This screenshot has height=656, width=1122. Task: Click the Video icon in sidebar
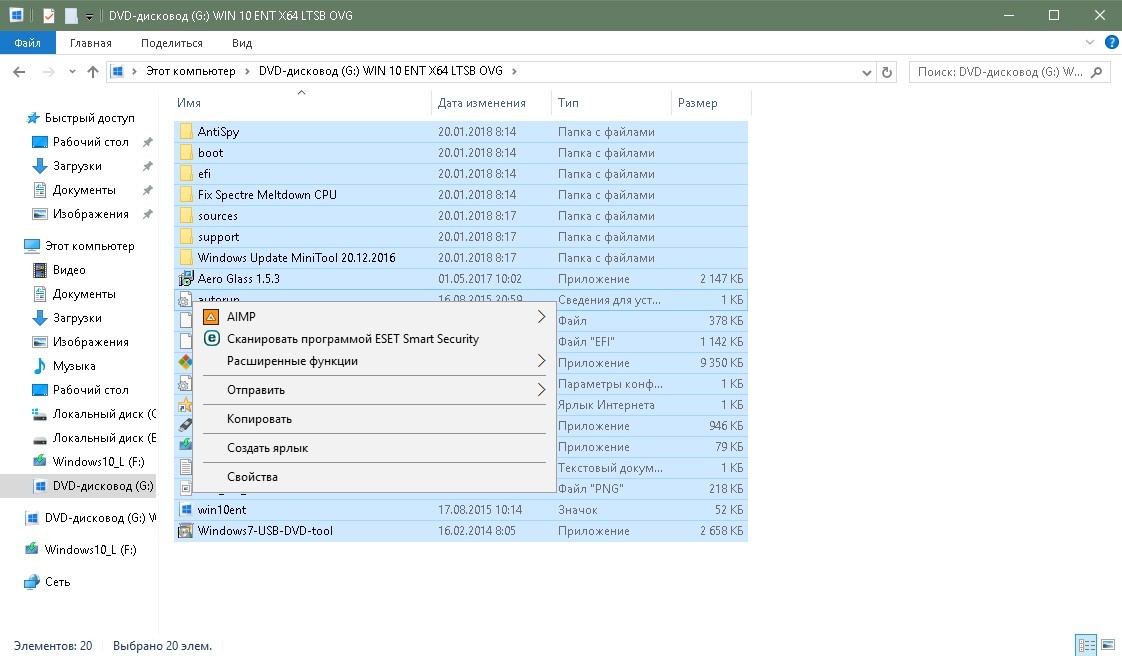pos(40,270)
